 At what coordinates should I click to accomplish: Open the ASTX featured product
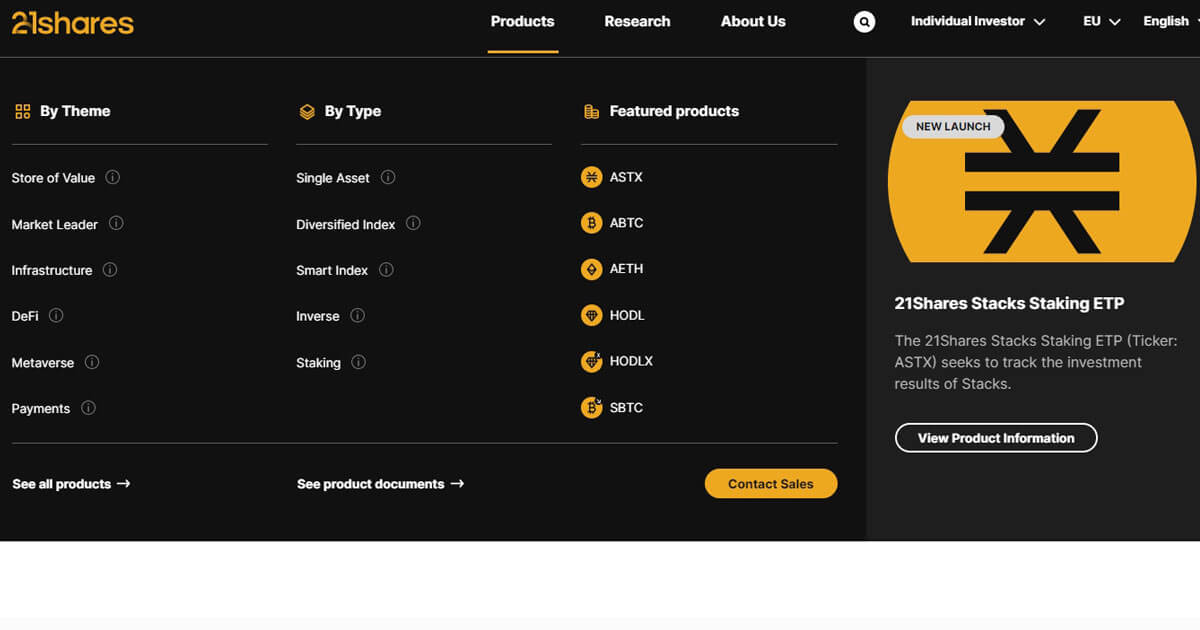click(626, 177)
